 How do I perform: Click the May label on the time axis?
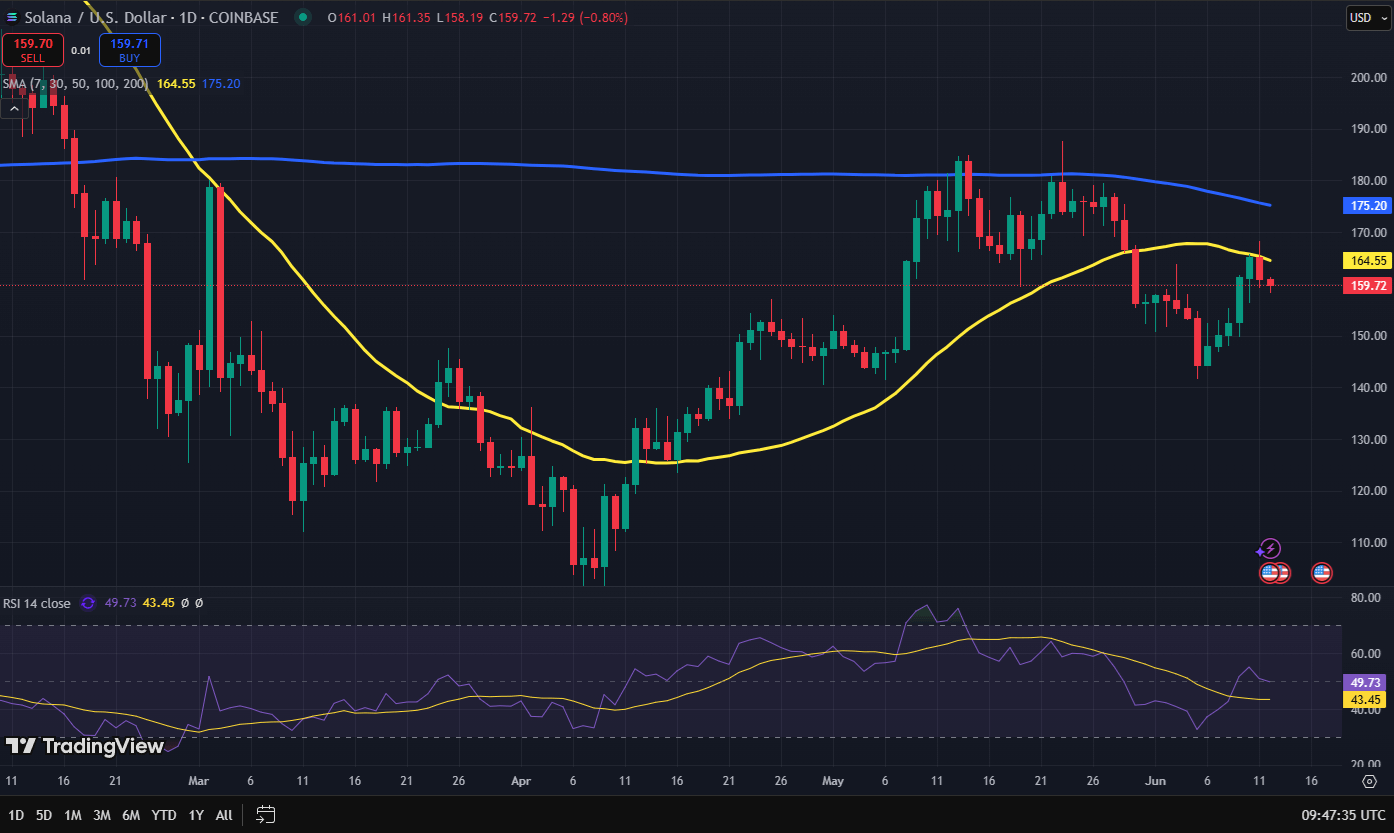click(833, 780)
